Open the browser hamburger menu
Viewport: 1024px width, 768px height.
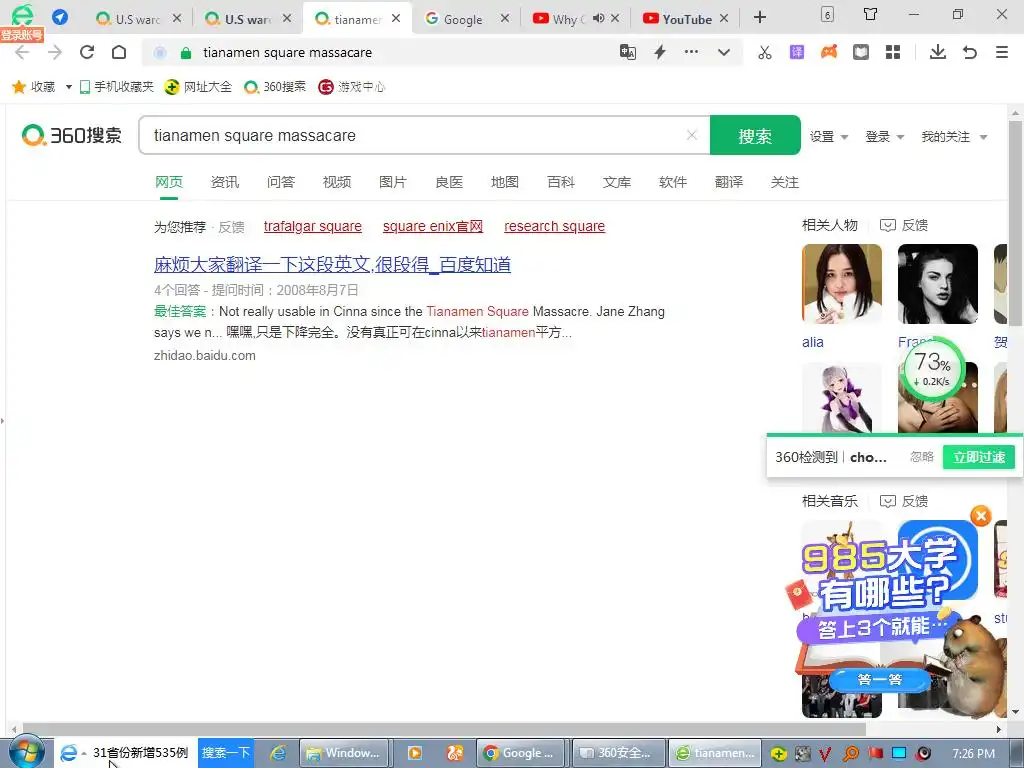[x=1002, y=52]
